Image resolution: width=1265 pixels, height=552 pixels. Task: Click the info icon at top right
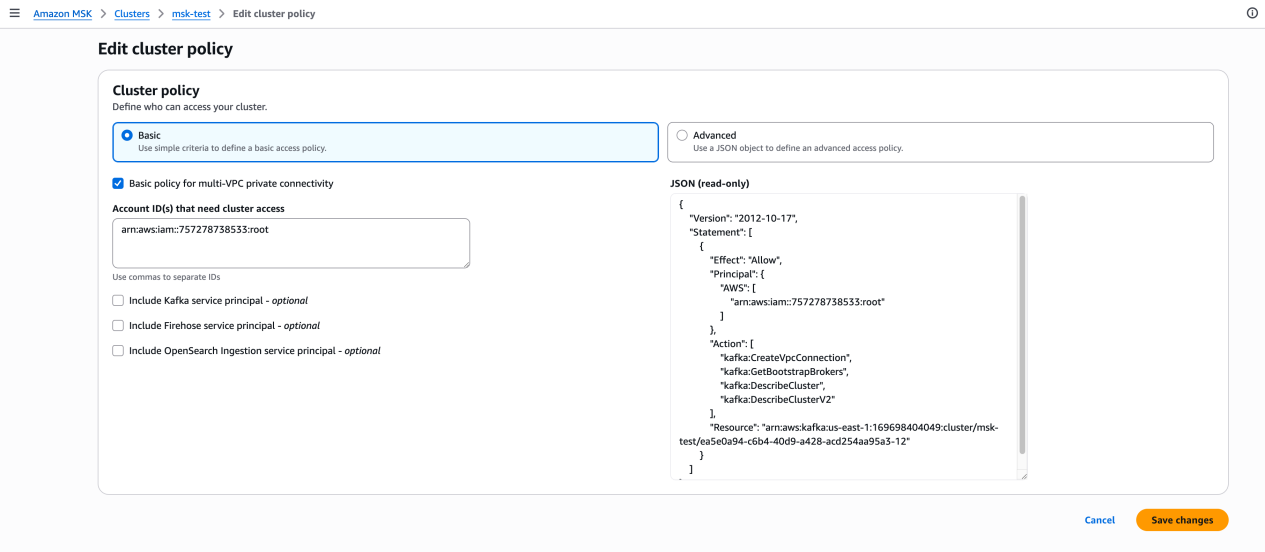click(1252, 14)
